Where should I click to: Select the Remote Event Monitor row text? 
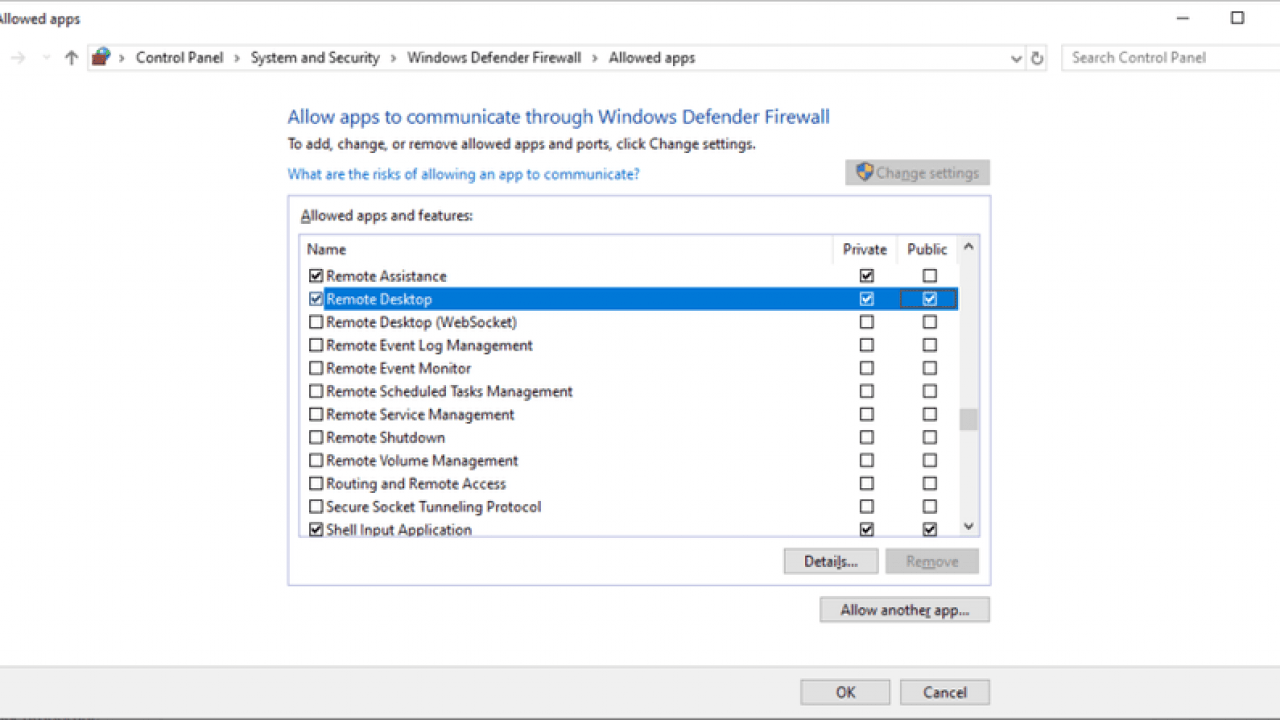click(x=398, y=368)
